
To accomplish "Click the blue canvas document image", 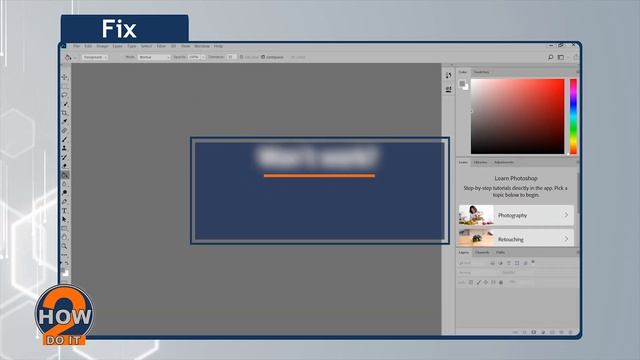I will 319,191.
